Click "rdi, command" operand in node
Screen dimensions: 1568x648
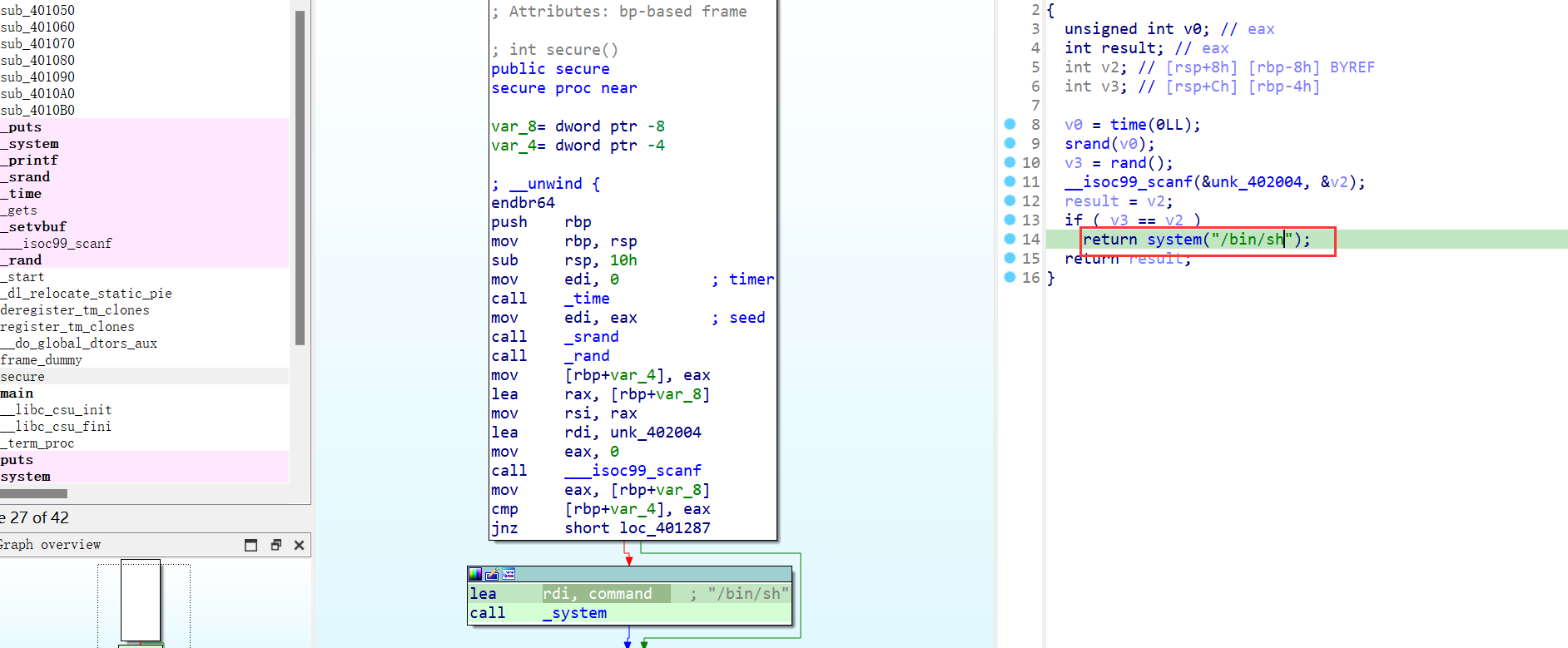coord(598,593)
